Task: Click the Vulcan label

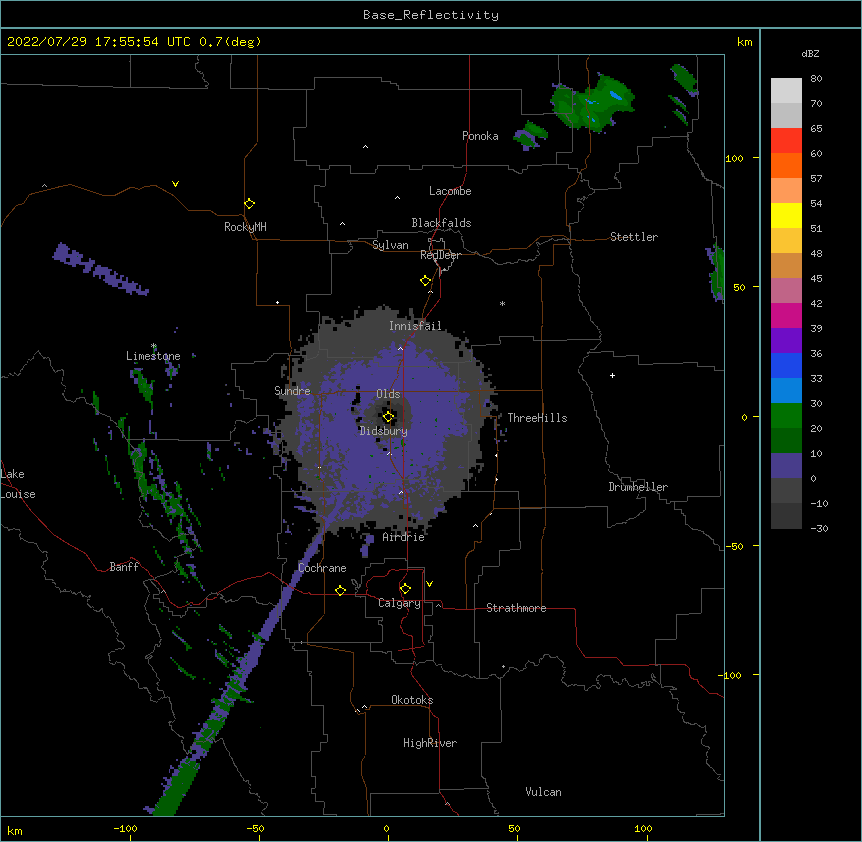Action: (x=543, y=792)
